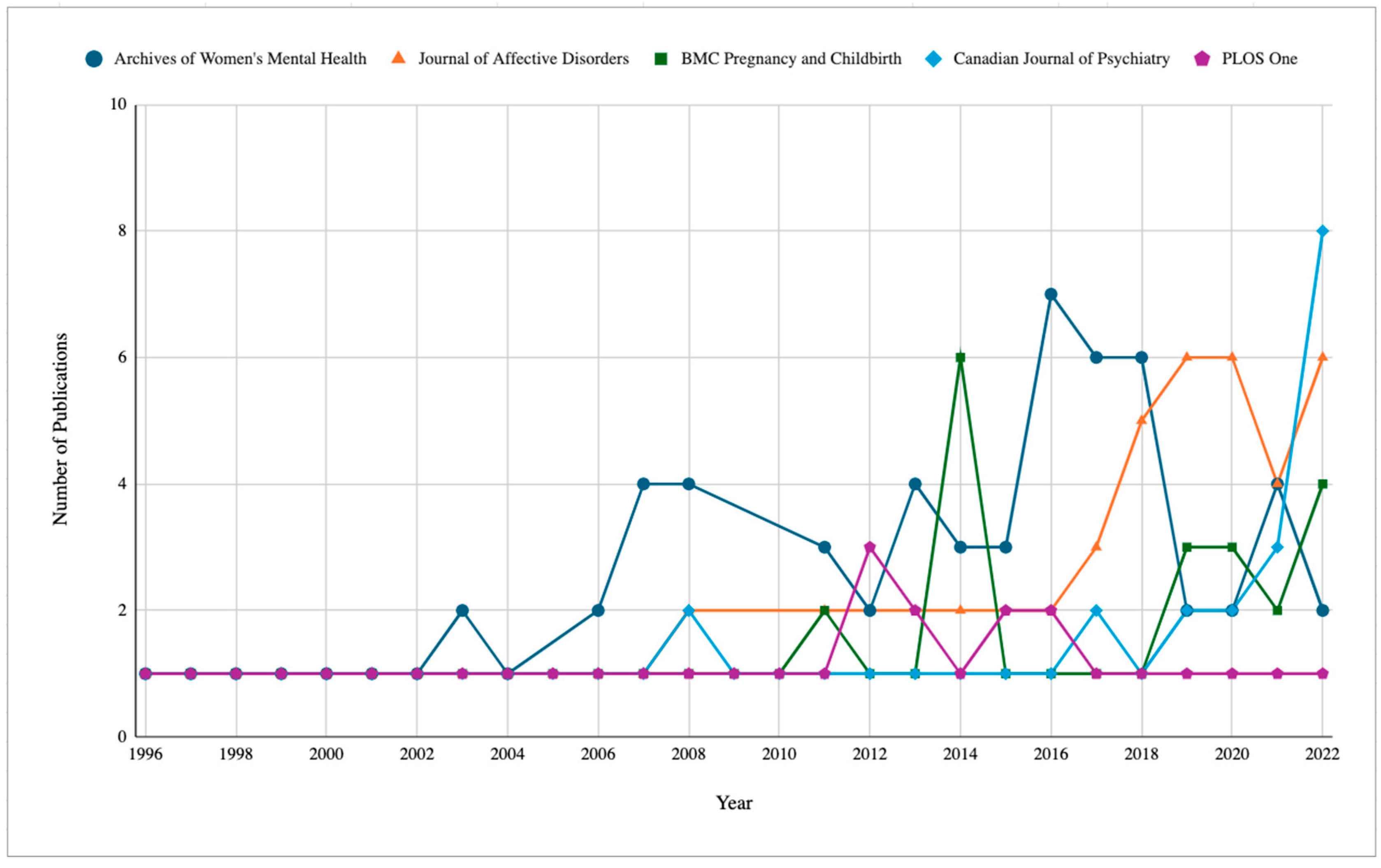The image size is (1381, 868).
Task: Select the BMC Pregnancy and Childbirth 2014 peak at 6
Action: tap(961, 358)
